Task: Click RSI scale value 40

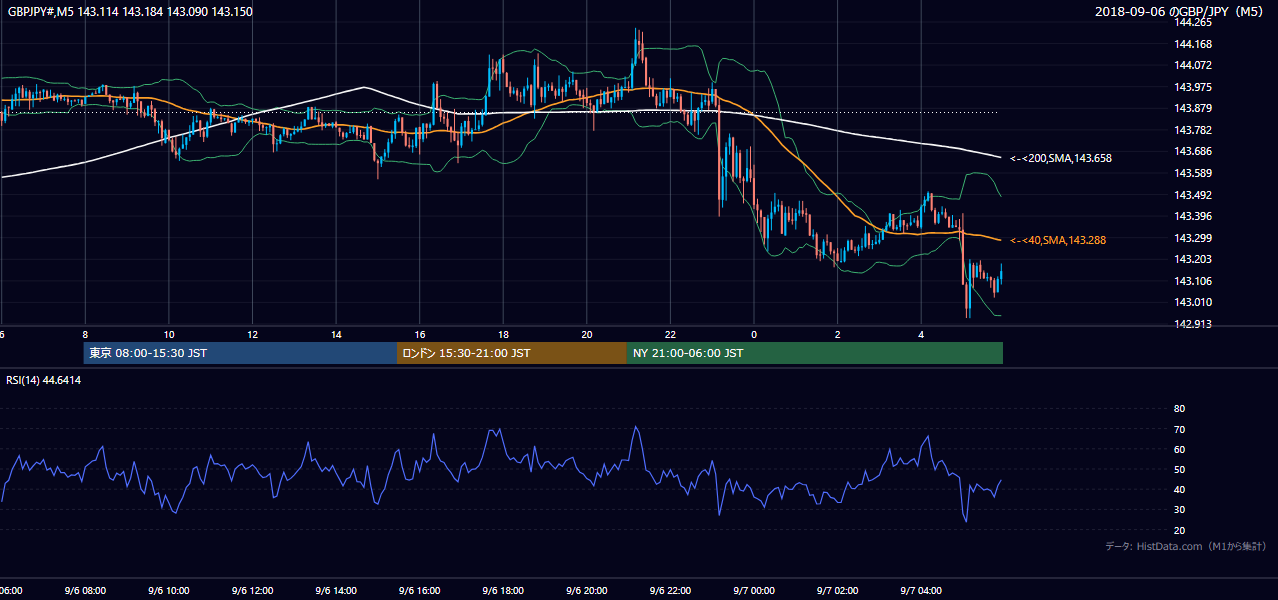Action: pos(1179,489)
